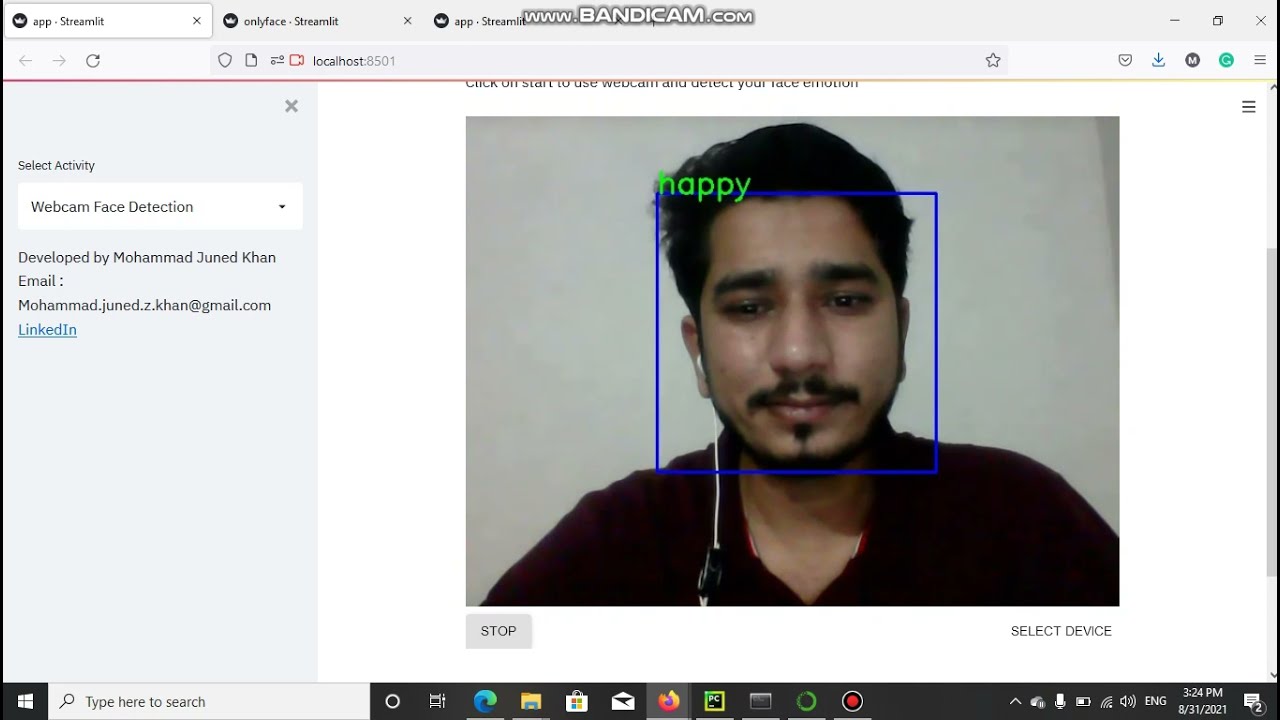Open PyCharm from taskbar
The height and width of the screenshot is (720, 1280).
click(715, 701)
